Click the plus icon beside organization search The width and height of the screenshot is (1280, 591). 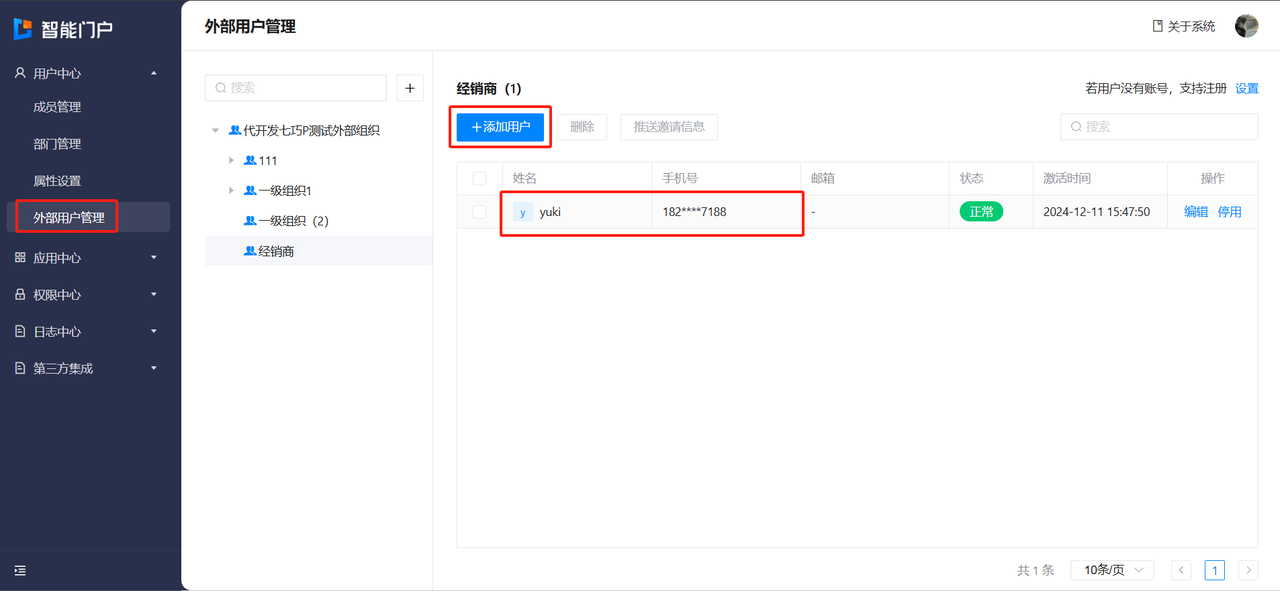[x=410, y=88]
